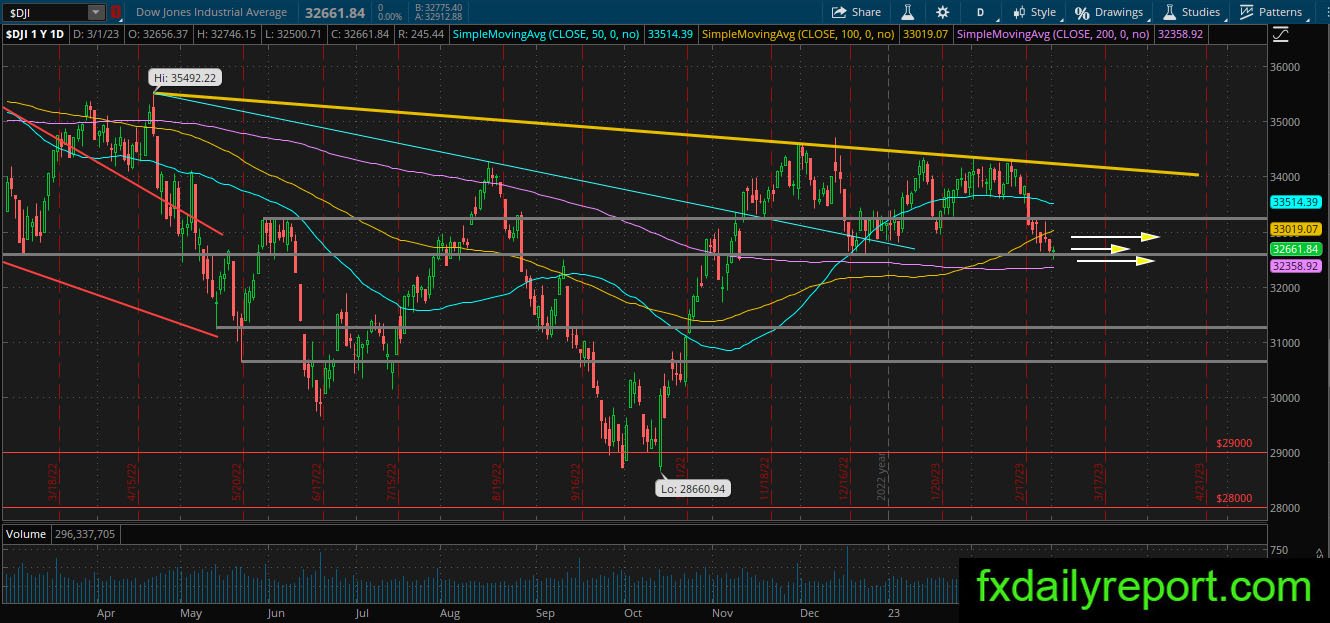The image size is (1330, 623).
Task: Open the Style candlestick menu
Action: (x=1034, y=12)
